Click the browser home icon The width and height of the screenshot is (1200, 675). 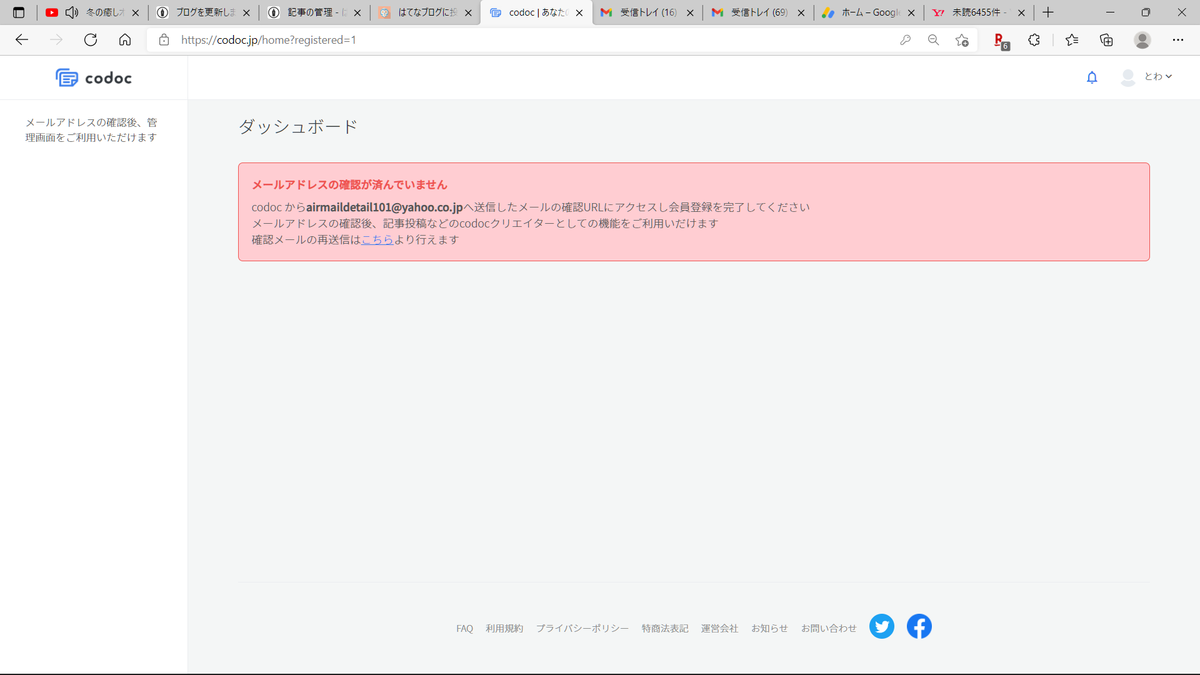pos(124,40)
